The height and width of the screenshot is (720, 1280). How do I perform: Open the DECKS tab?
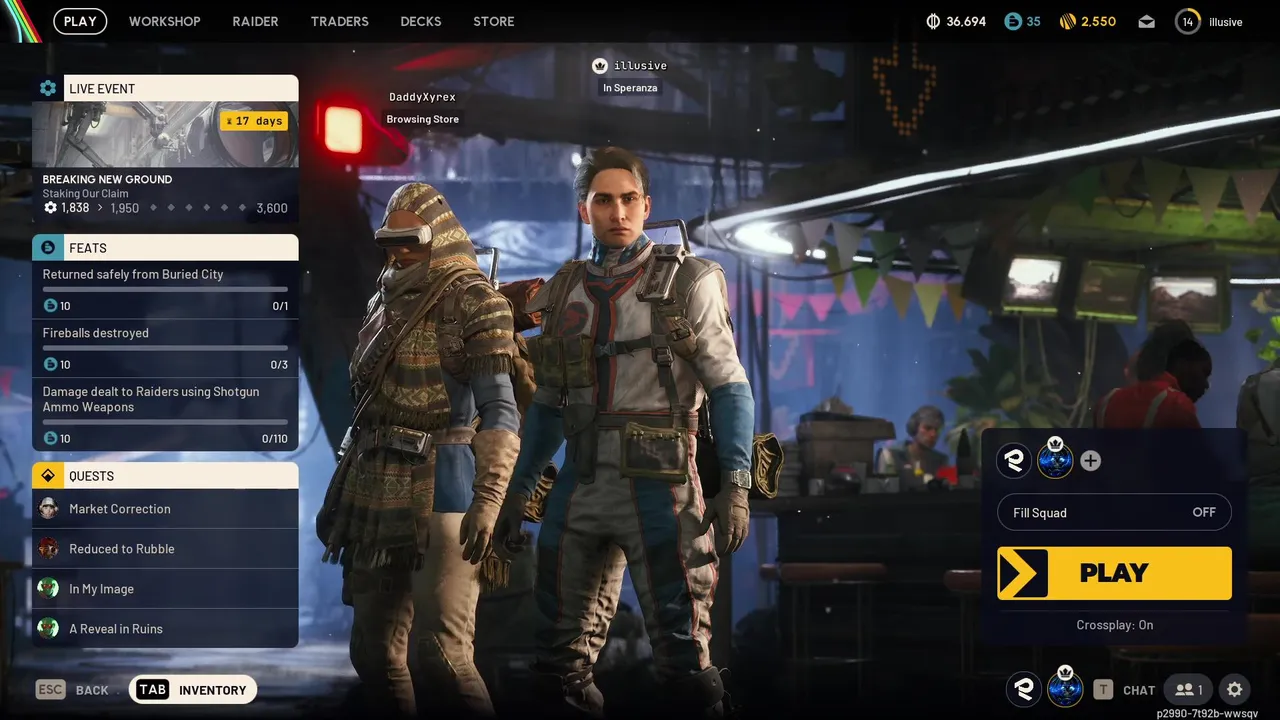click(x=421, y=21)
